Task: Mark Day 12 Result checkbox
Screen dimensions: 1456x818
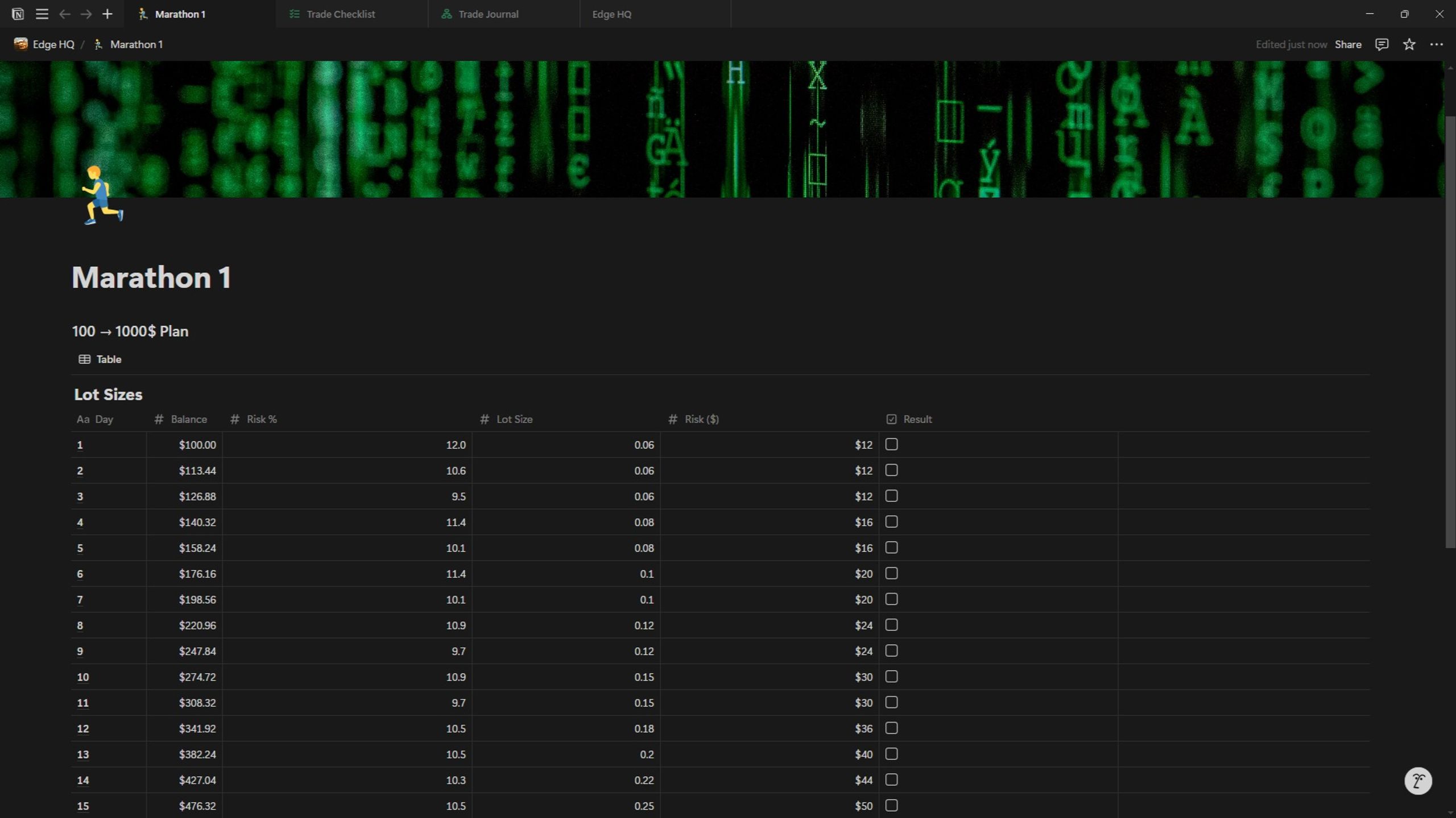Action: [891, 728]
